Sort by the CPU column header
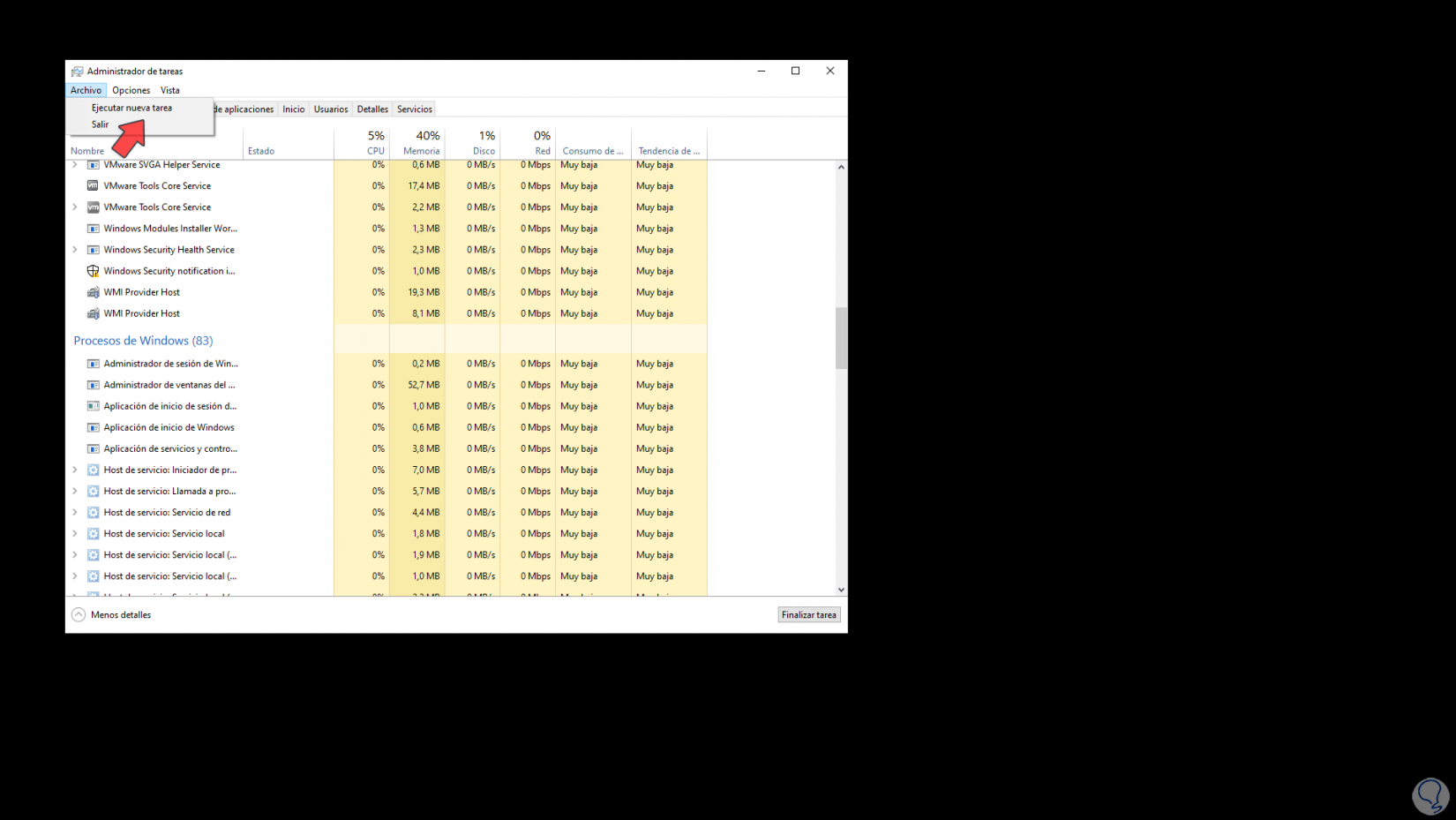The width and height of the screenshot is (1456, 820). pyautogui.click(x=362, y=143)
